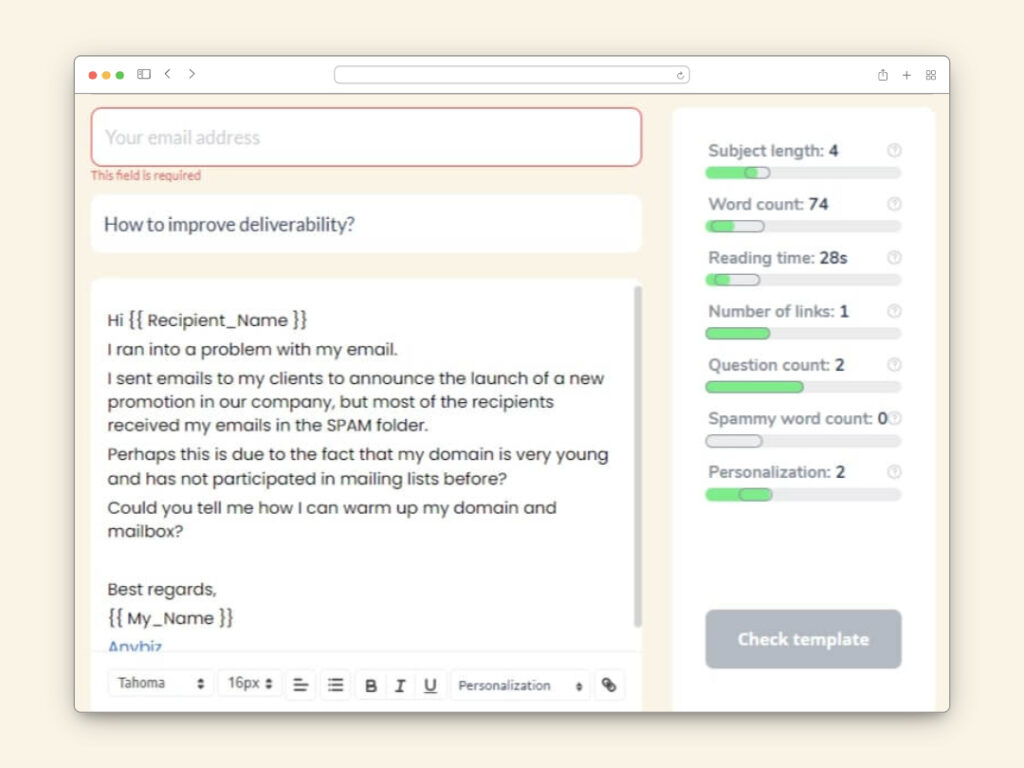Open the Personalization variable dropdown
1024x768 pixels.
[520, 686]
